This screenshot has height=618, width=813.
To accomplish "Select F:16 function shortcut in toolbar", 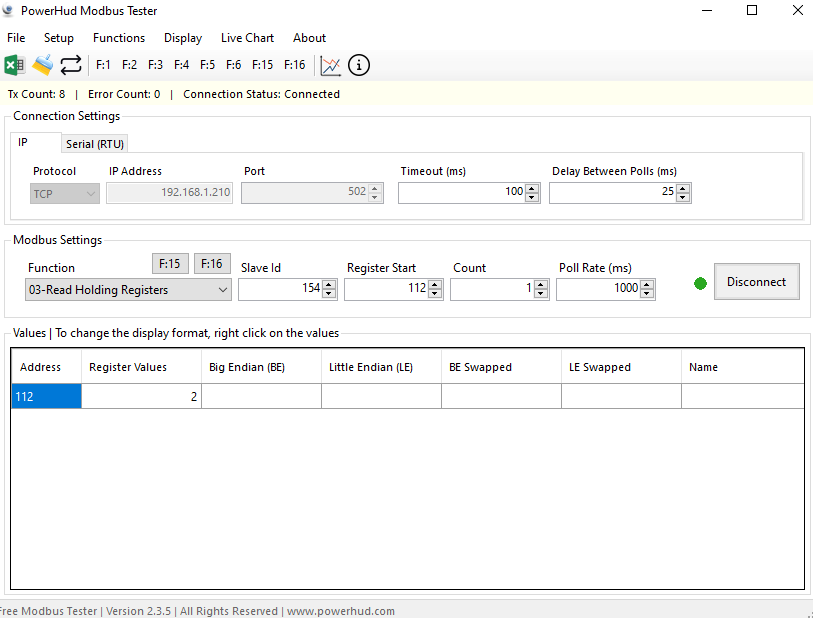I will tap(294, 65).
